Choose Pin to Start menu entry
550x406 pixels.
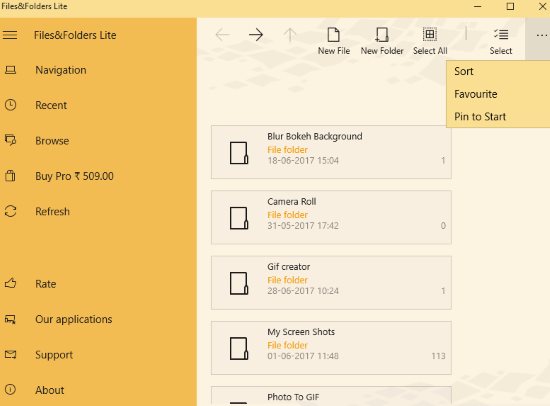point(498,117)
